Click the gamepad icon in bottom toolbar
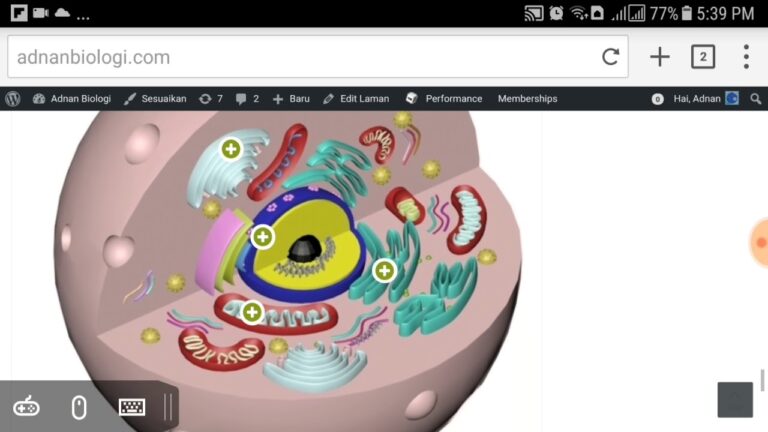Viewport: 768px width, 432px height. pyautogui.click(x=26, y=407)
